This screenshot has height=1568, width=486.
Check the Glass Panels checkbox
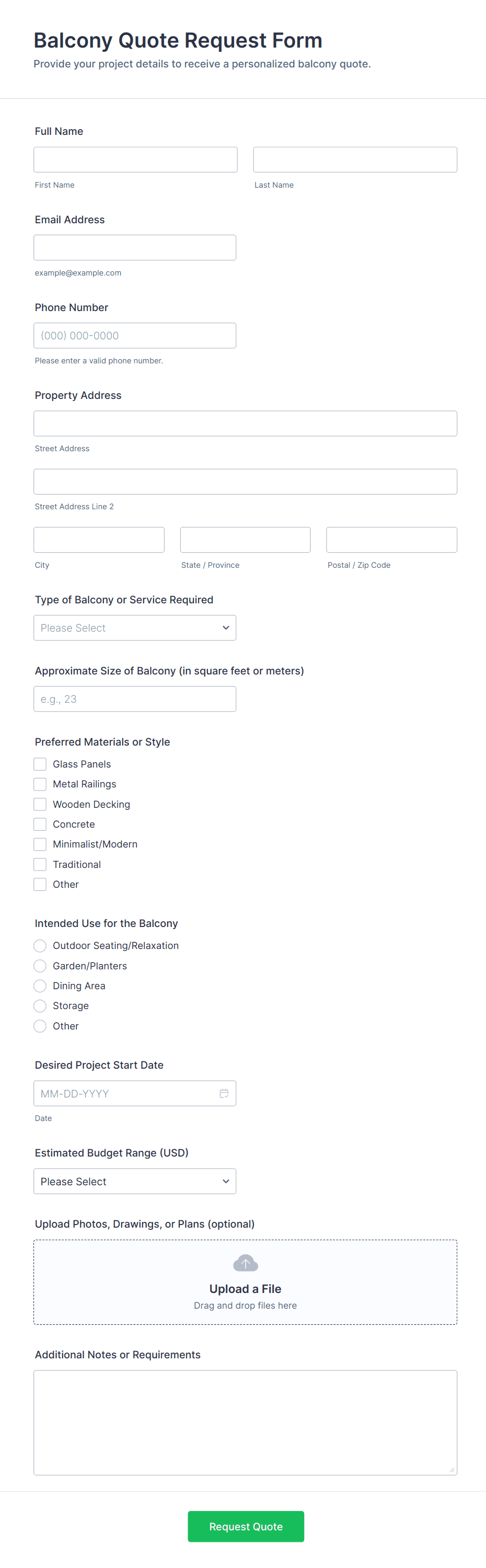[40, 764]
